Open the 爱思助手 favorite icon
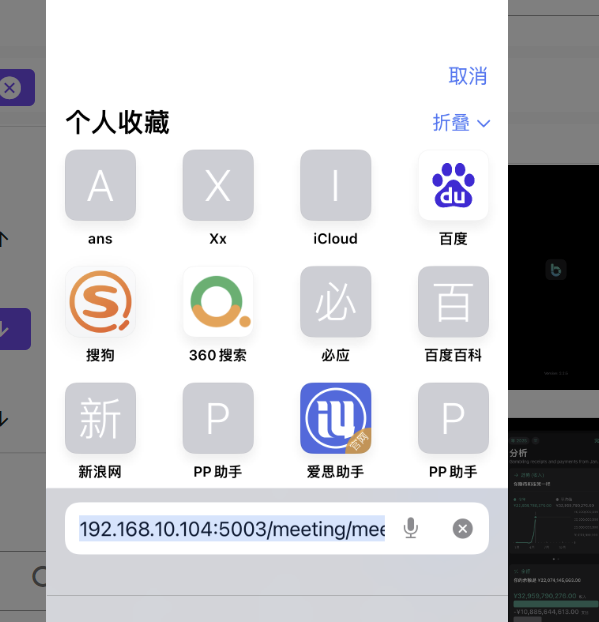The width and height of the screenshot is (599, 622). (336, 418)
